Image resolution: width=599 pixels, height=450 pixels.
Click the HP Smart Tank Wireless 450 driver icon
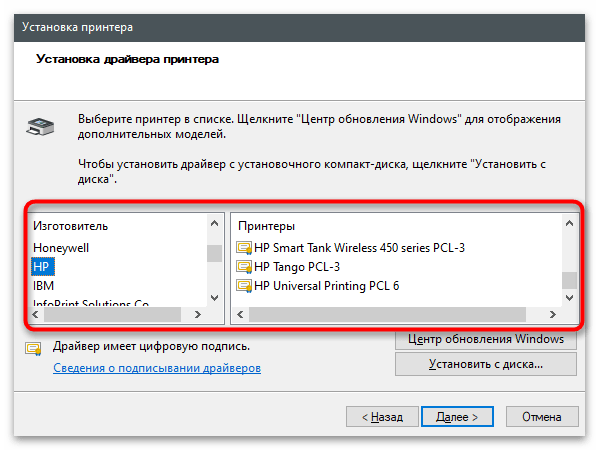244,248
